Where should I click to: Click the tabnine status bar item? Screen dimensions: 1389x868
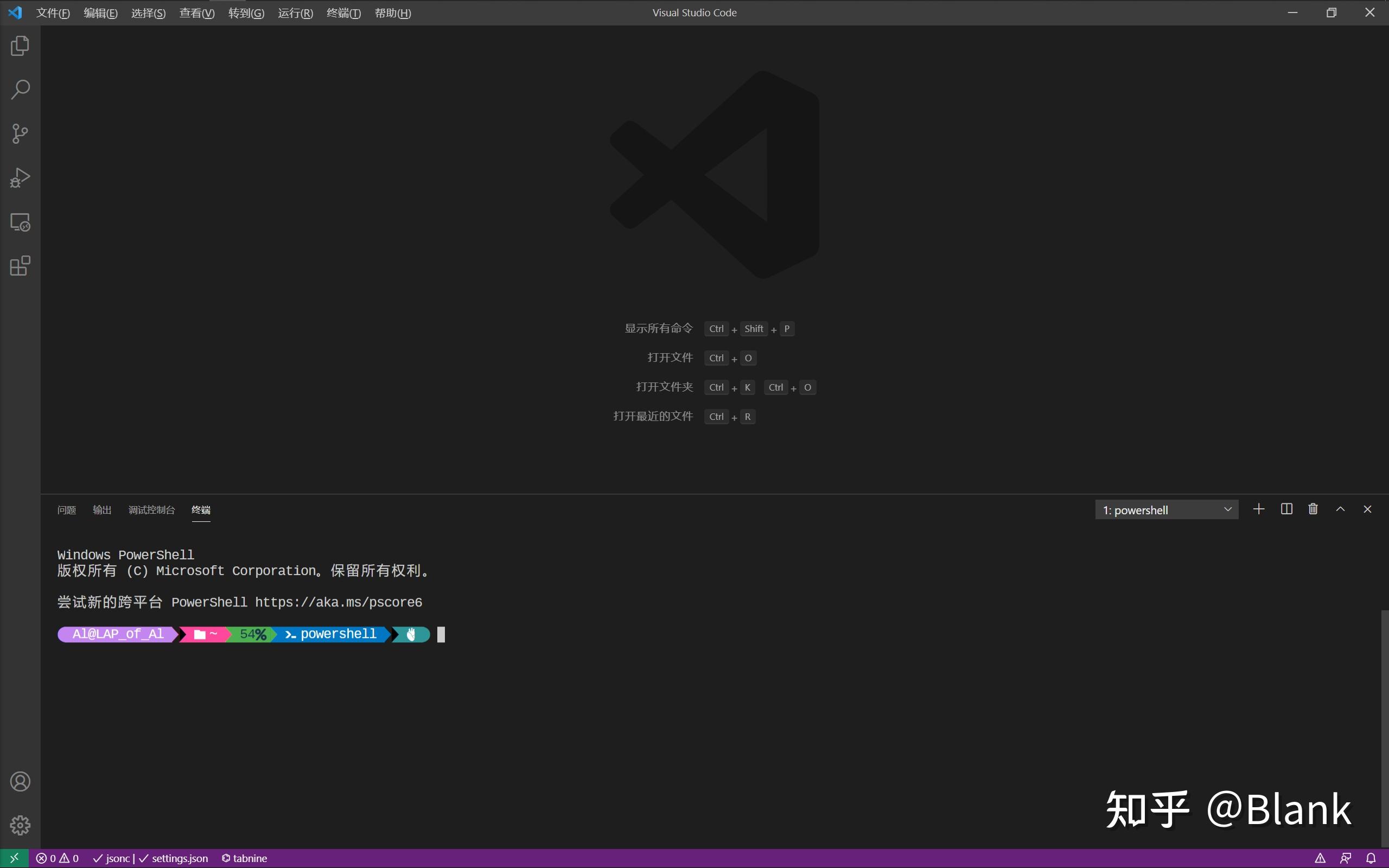[245, 858]
